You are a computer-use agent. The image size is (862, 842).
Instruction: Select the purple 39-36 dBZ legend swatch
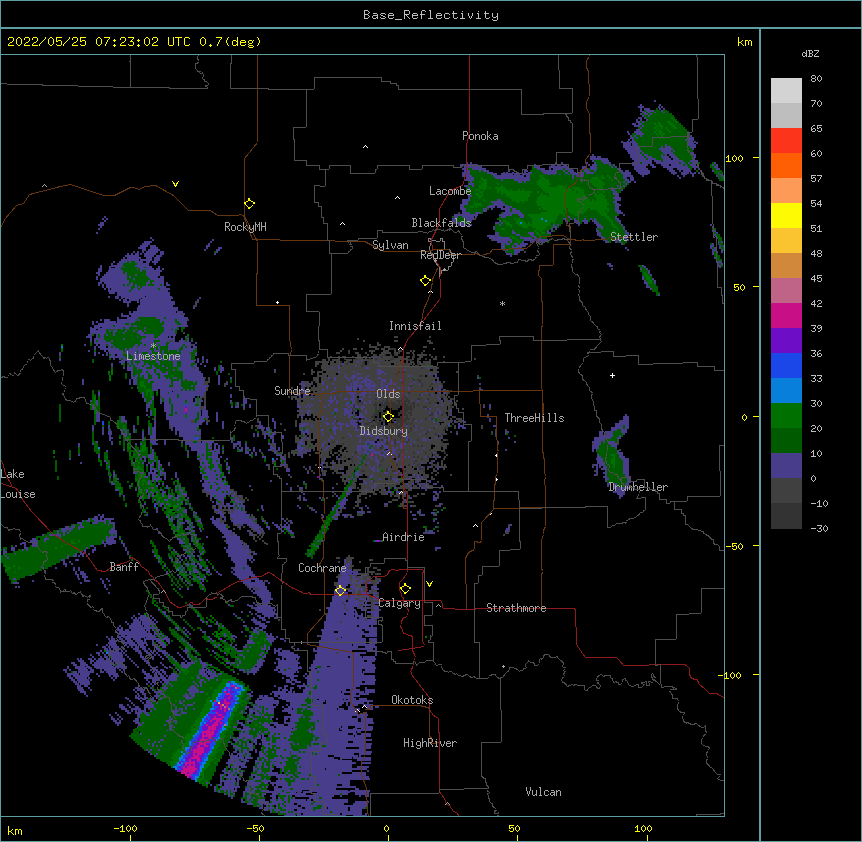786,340
